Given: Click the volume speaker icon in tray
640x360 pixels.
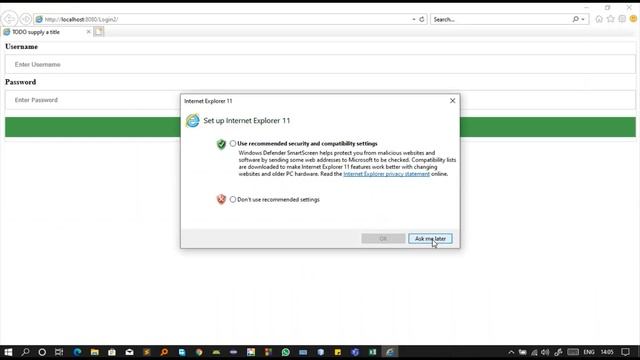Looking at the screenshot, I should [545, 352].
